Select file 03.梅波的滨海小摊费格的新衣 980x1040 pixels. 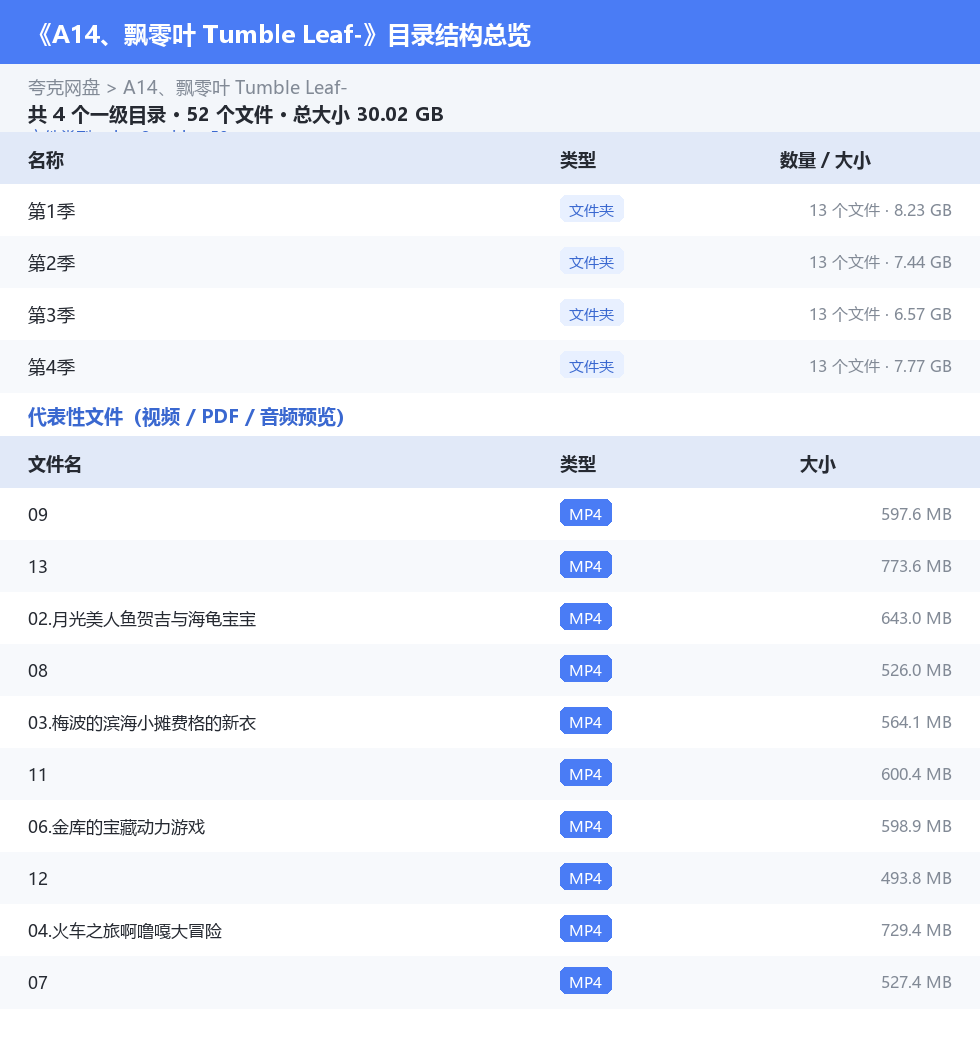142,723
